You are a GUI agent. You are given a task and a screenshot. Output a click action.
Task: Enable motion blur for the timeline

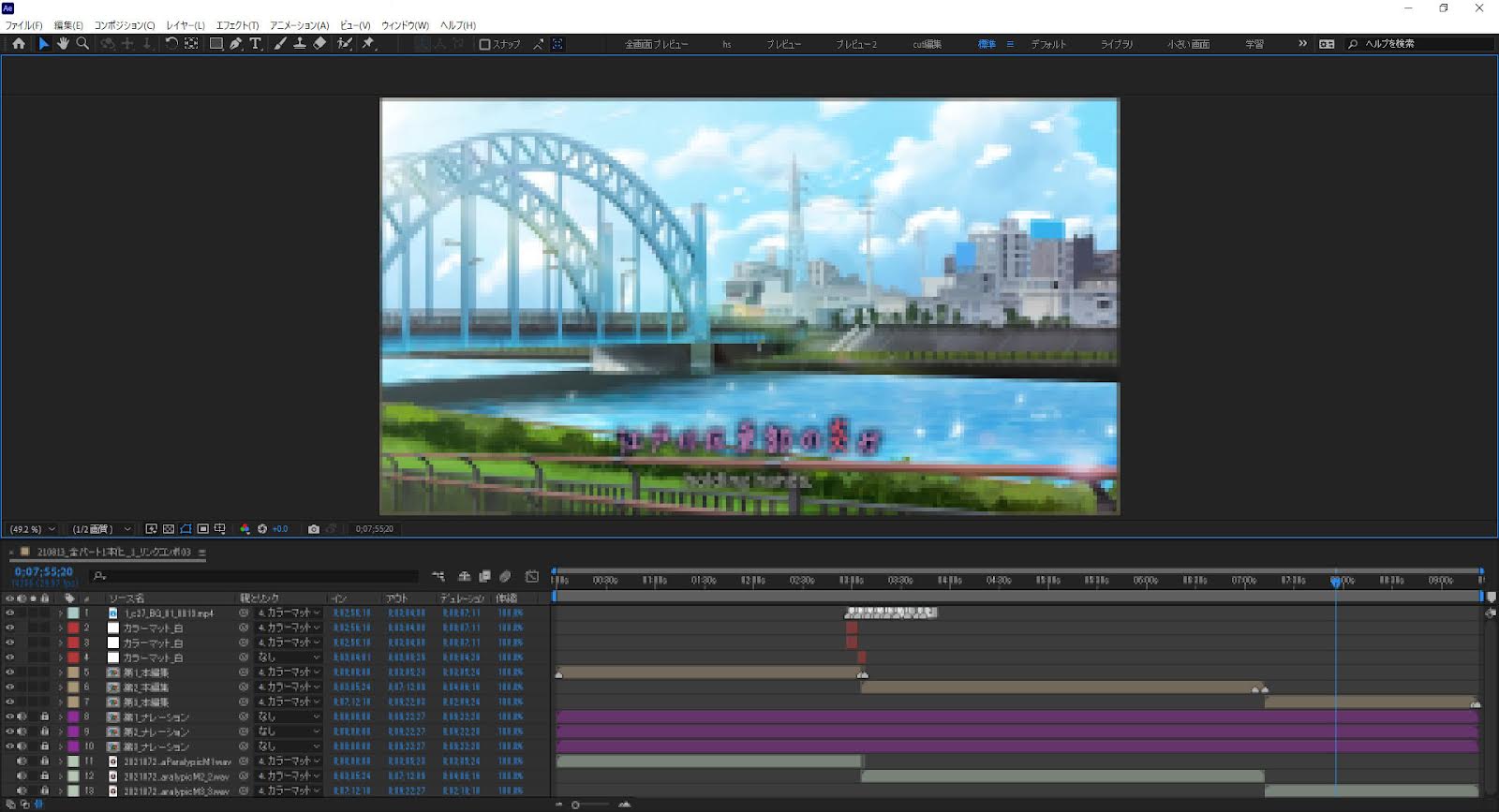505,576
